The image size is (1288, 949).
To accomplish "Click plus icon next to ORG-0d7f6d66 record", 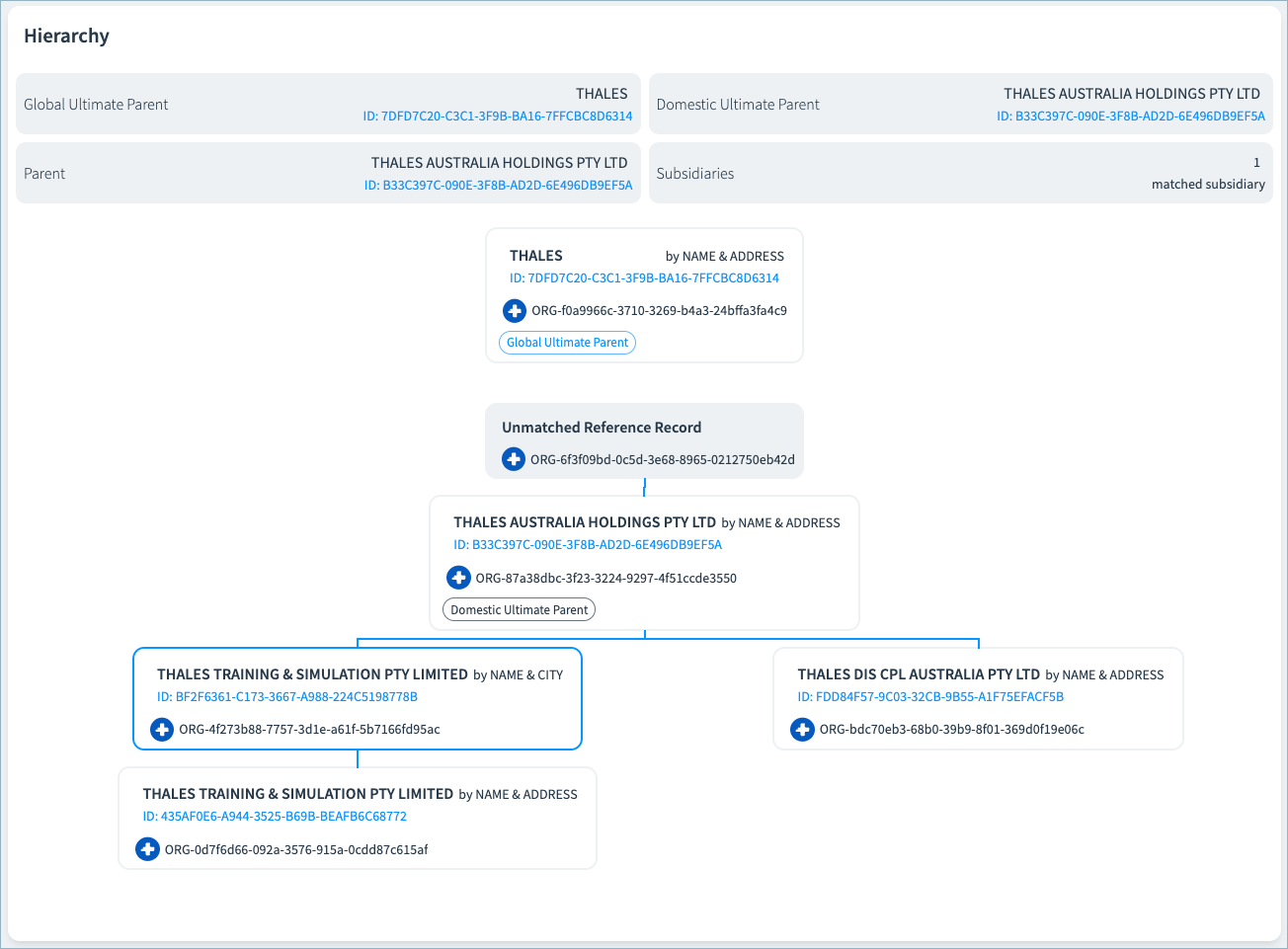I will 147,849.
